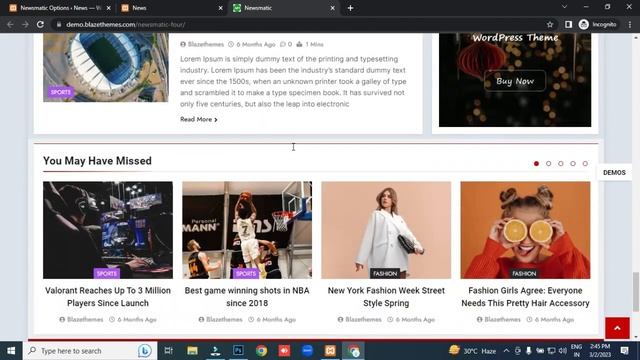Open stadium article thumbnail
The width and height of the screenshot is (640, 360).
106,67
